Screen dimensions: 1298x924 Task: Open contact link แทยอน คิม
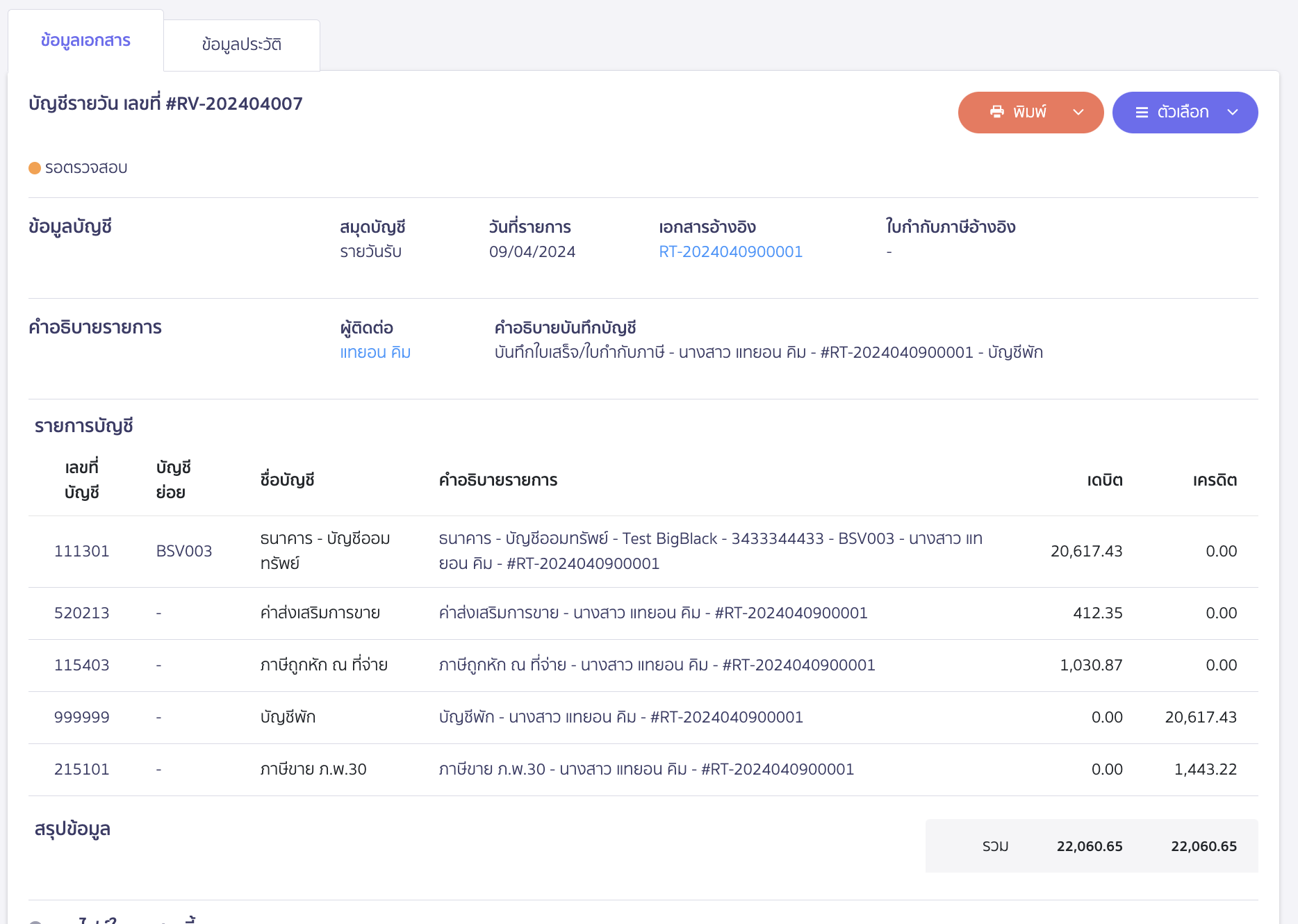[x=375, y=352]
